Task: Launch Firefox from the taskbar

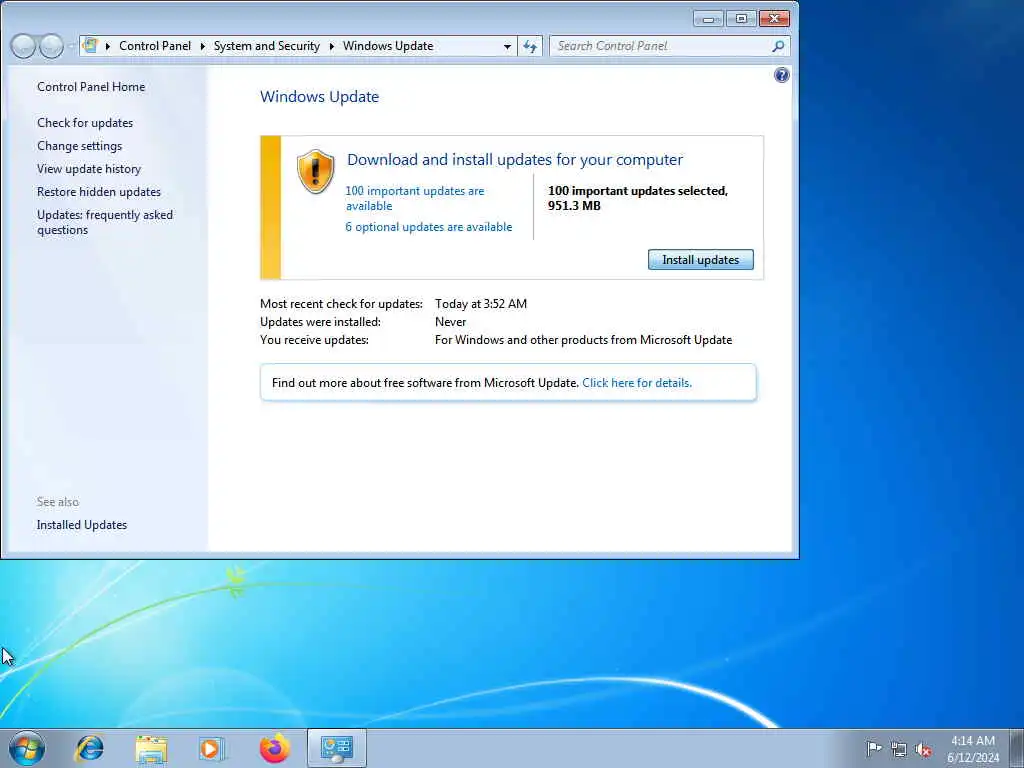Action: coord(274,748)
